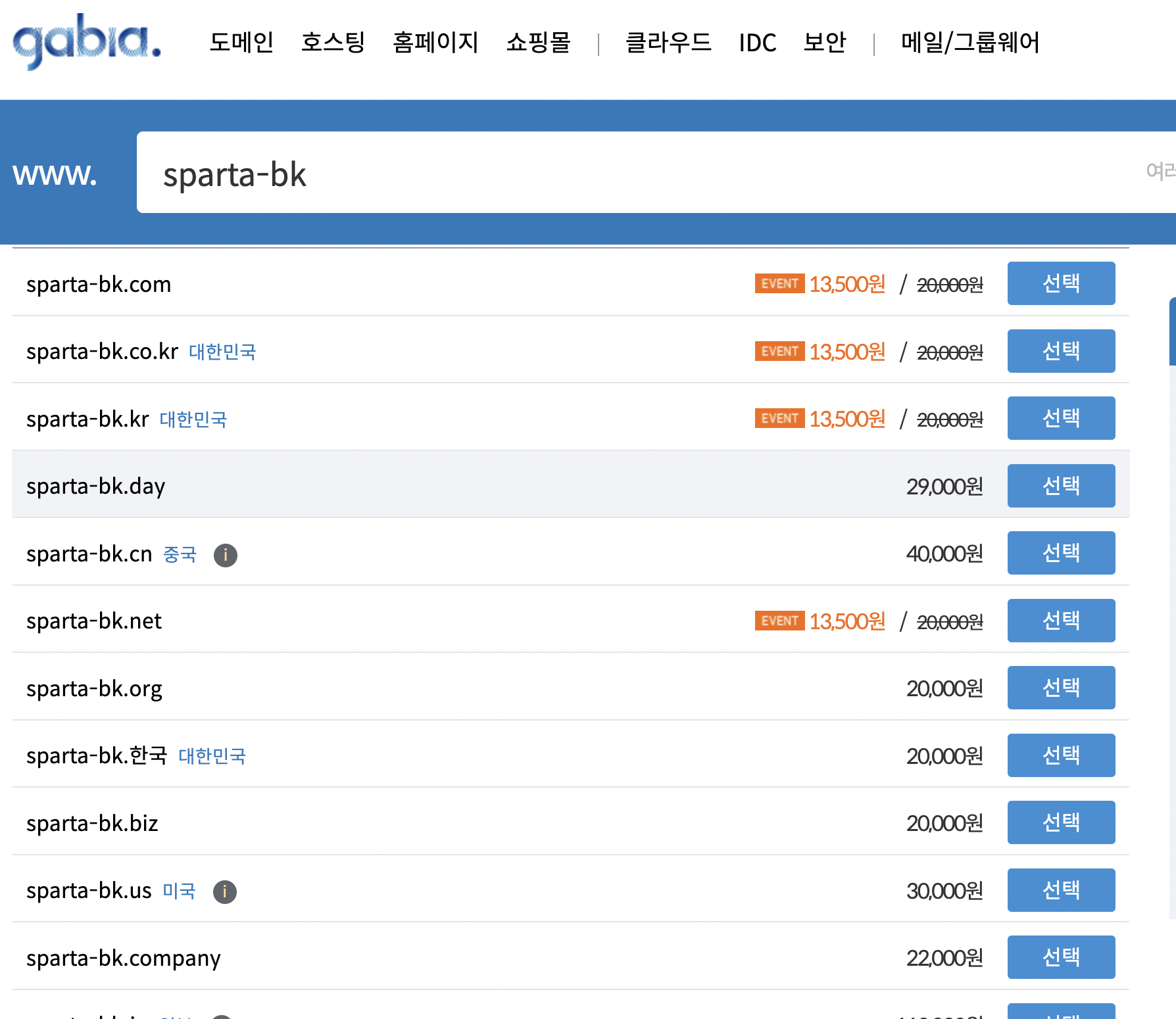Click the sparta-bk.org domain name
The height and width of the screenshot is (1019, 1176).
[x=94, y=690]
